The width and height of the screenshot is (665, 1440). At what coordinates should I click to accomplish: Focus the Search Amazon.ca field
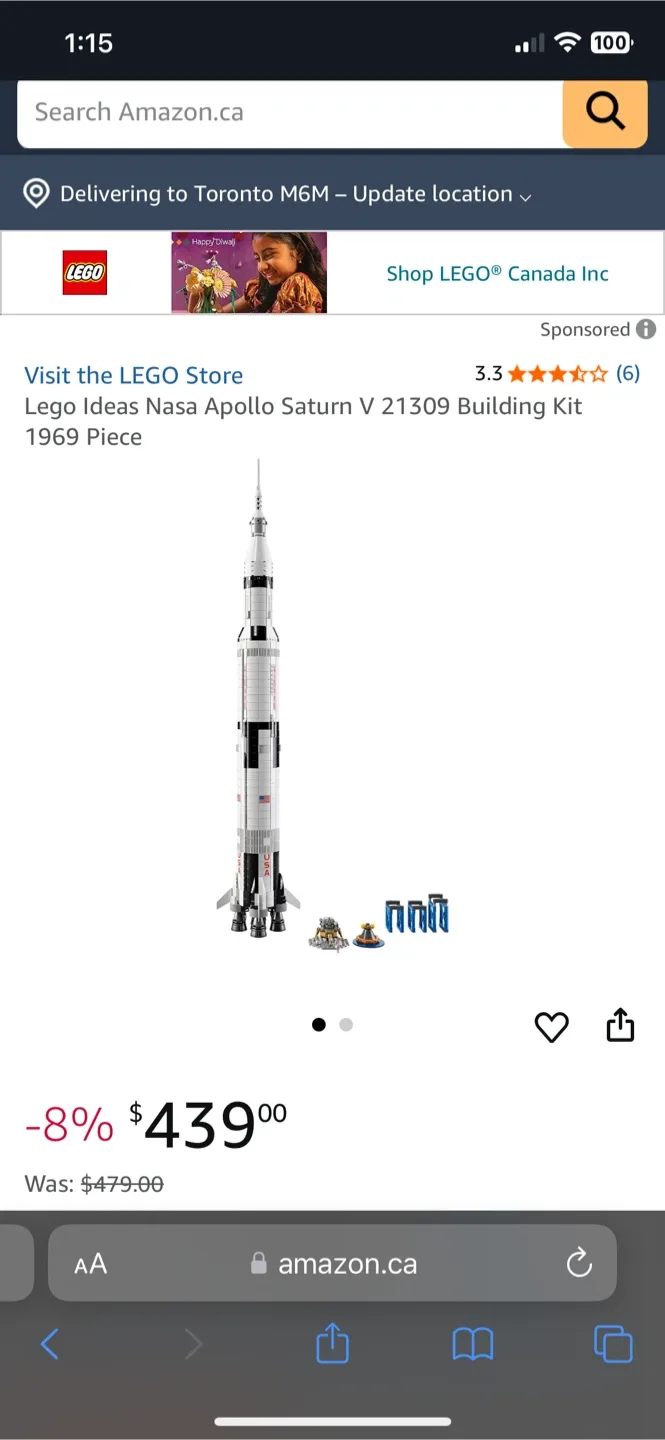coord(290,113)
